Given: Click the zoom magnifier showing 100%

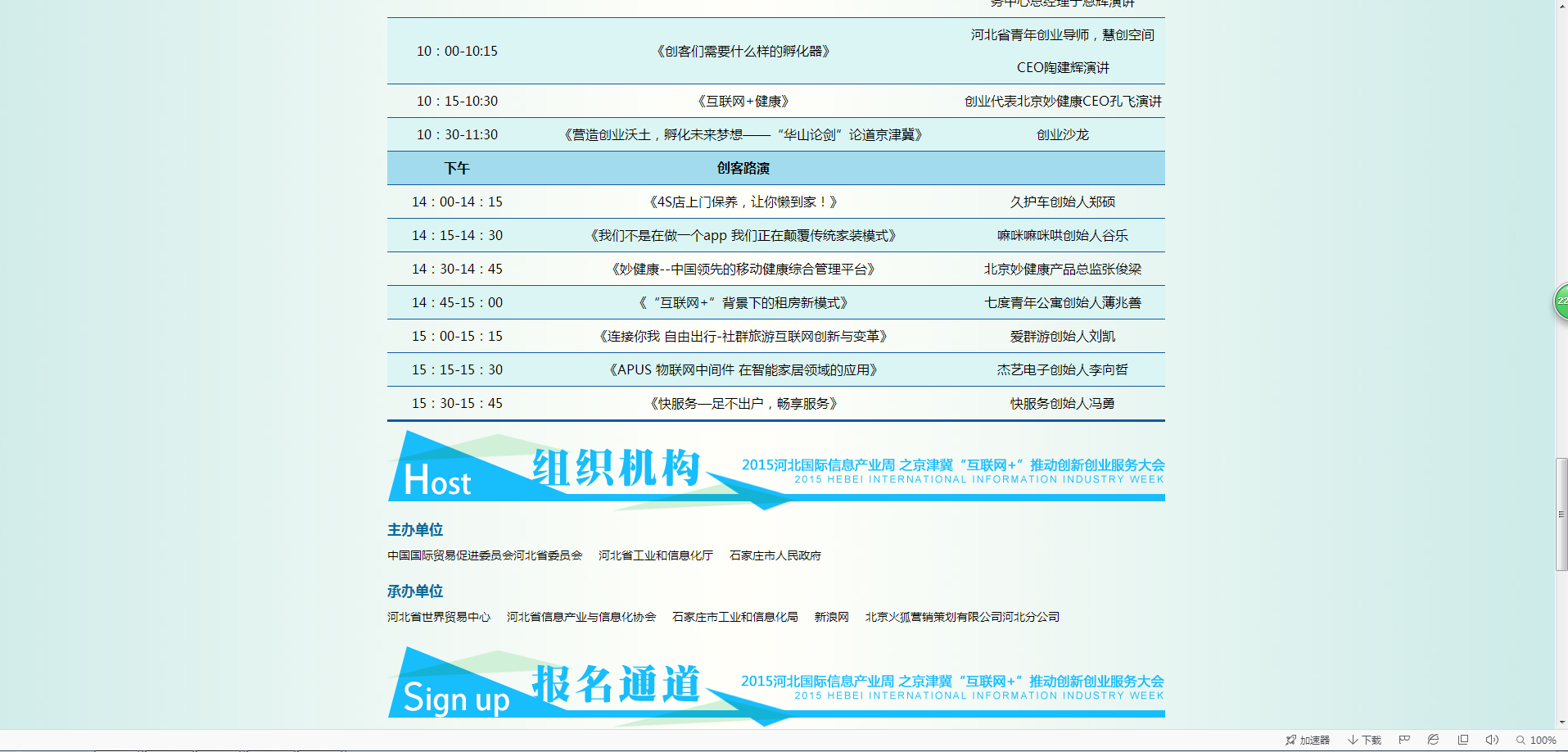Looking at the screenshot, I should click(x=1521, y=740).
